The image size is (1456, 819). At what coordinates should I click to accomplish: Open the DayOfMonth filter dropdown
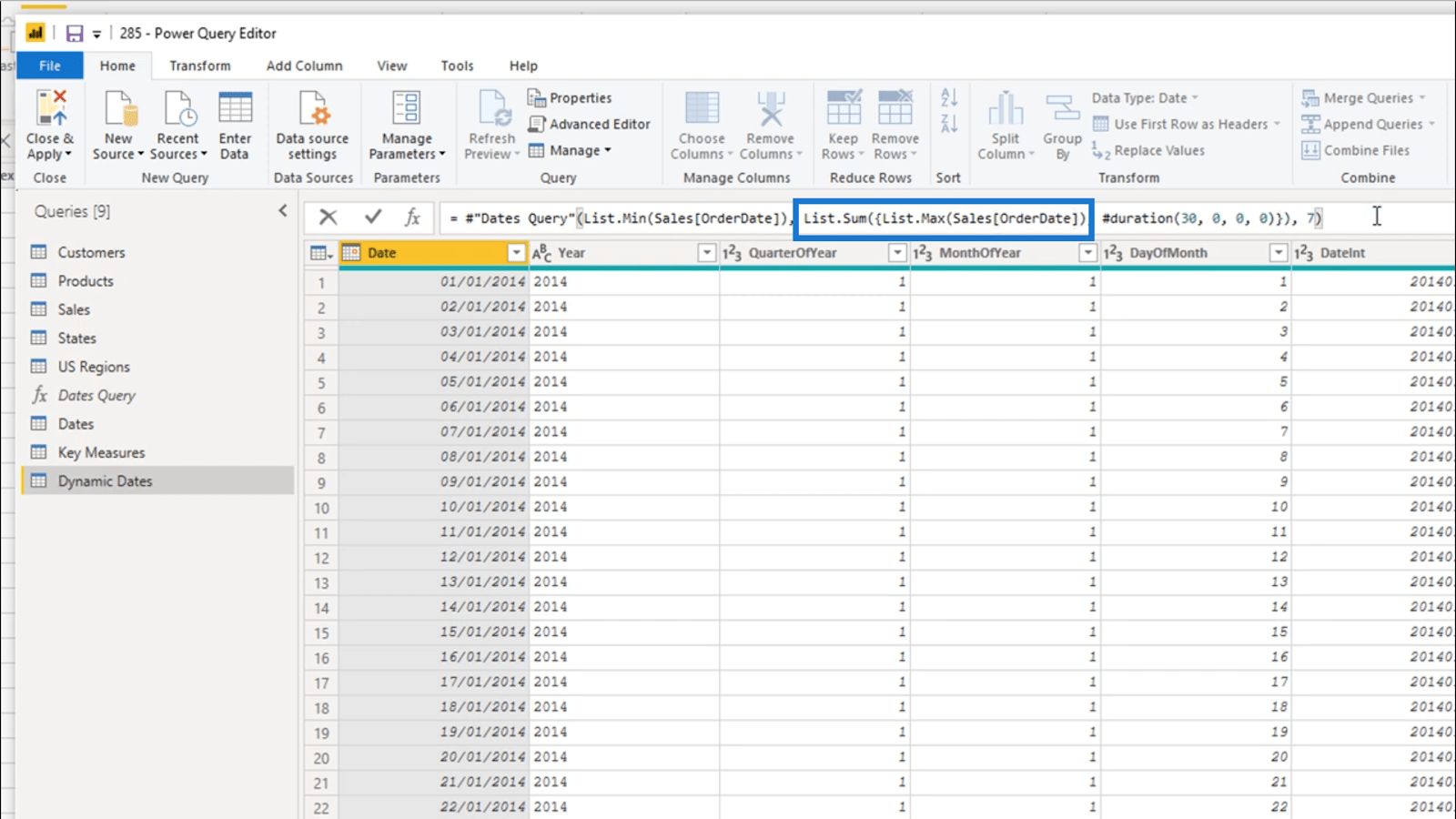1279,253
